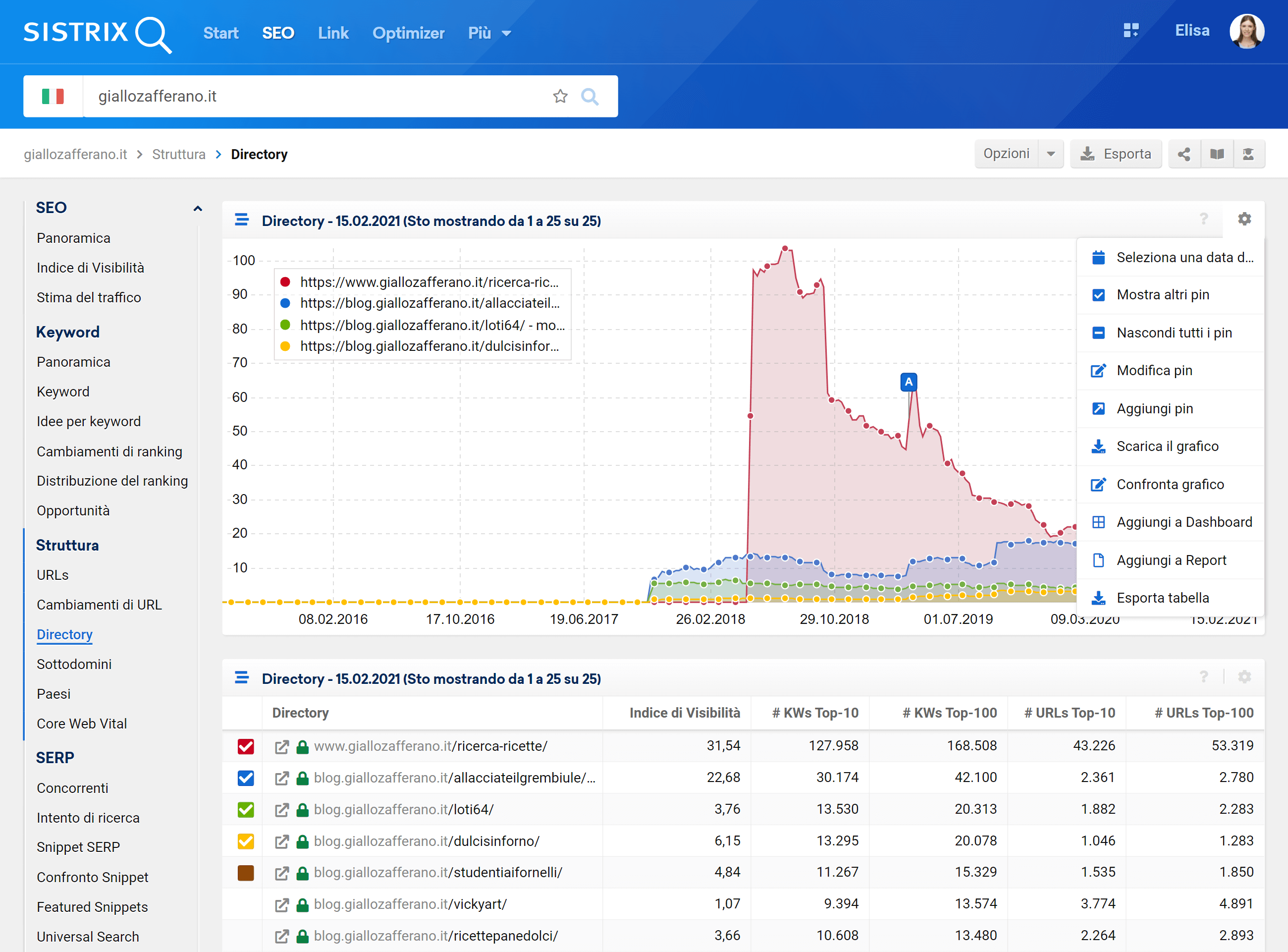This screenshot has height=952, width=1288.
Task: Click the chart help question mark
Action: pos(1203,219)
